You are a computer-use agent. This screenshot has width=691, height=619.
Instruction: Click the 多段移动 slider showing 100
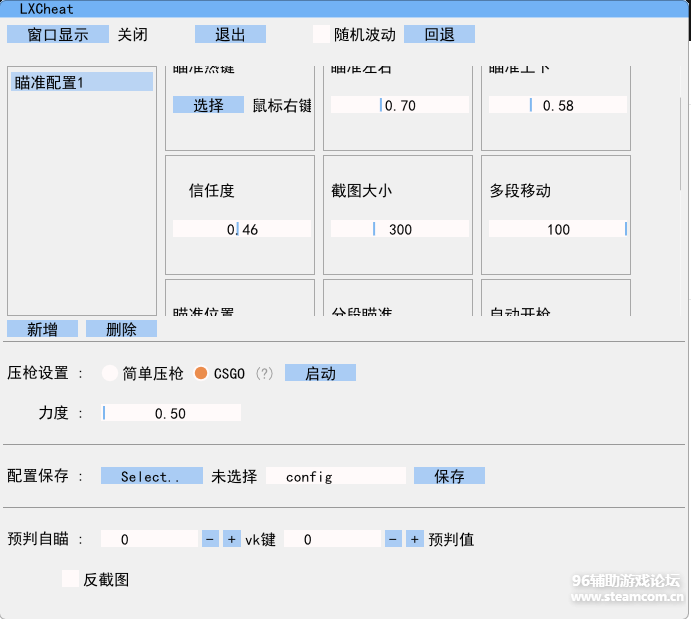(x=558, y=229)
